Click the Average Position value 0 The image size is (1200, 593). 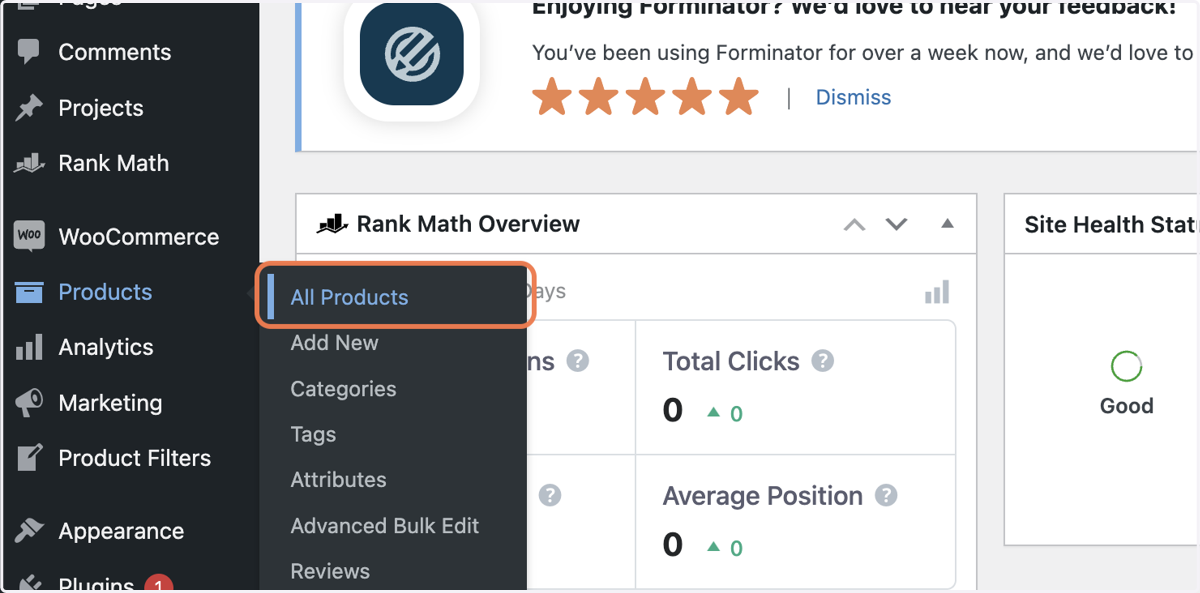(x=673, y=545)
